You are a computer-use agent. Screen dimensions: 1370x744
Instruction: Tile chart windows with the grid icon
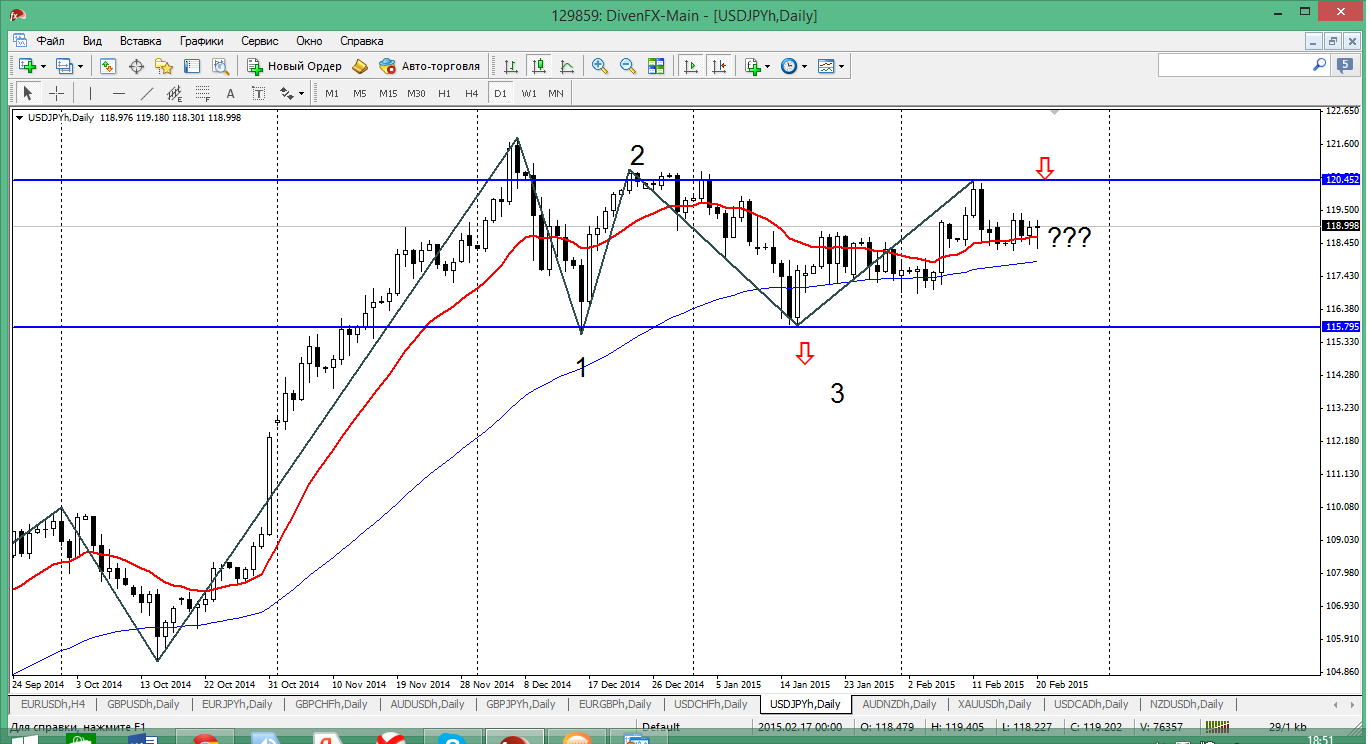[656, 66]
